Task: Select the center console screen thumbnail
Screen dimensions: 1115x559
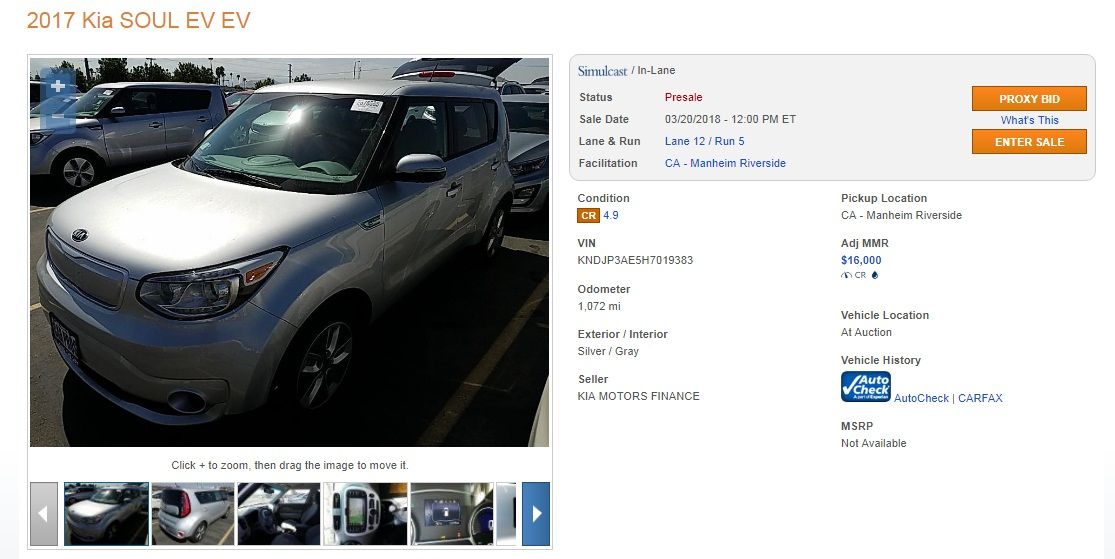Action: tap(366, 514)
